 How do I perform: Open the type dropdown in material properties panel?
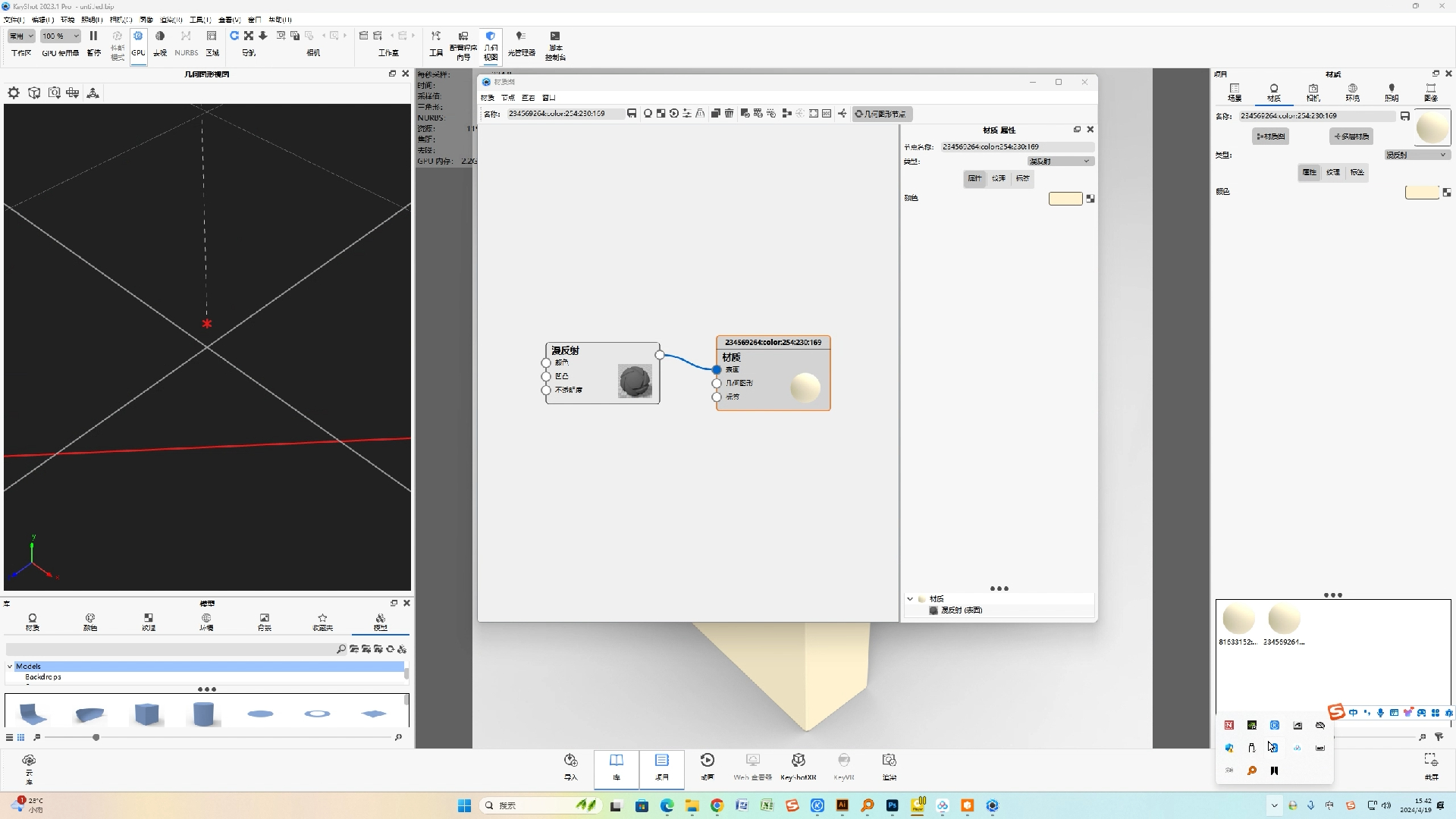tap(1060, 162)
